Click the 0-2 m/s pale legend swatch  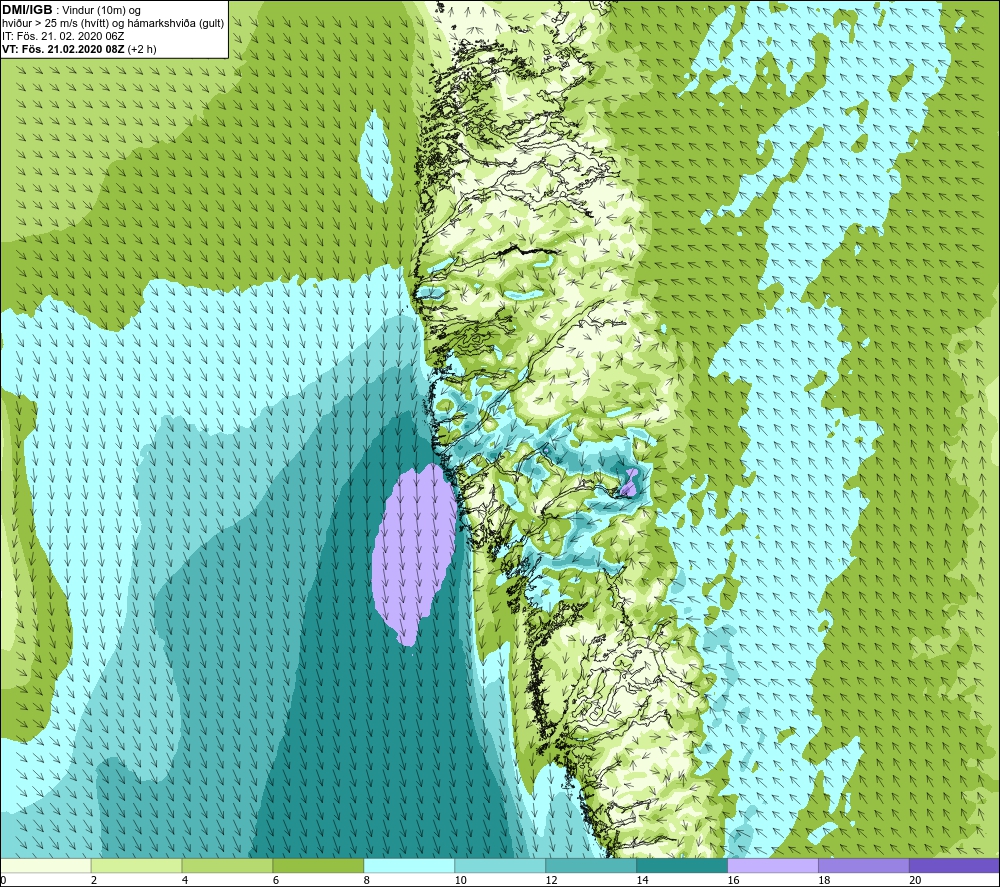[x=46, y=865]
